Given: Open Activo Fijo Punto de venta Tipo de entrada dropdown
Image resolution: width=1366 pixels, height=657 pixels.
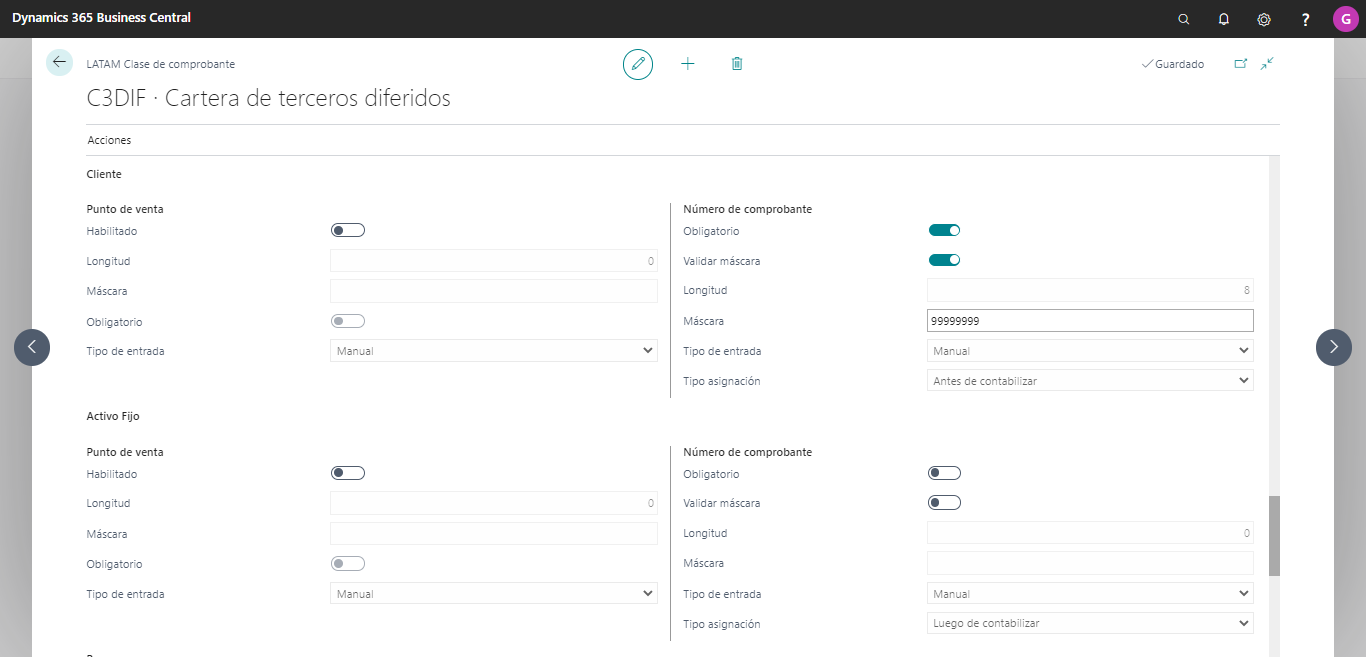Looking at the screenshot, I should pos(494,594).
